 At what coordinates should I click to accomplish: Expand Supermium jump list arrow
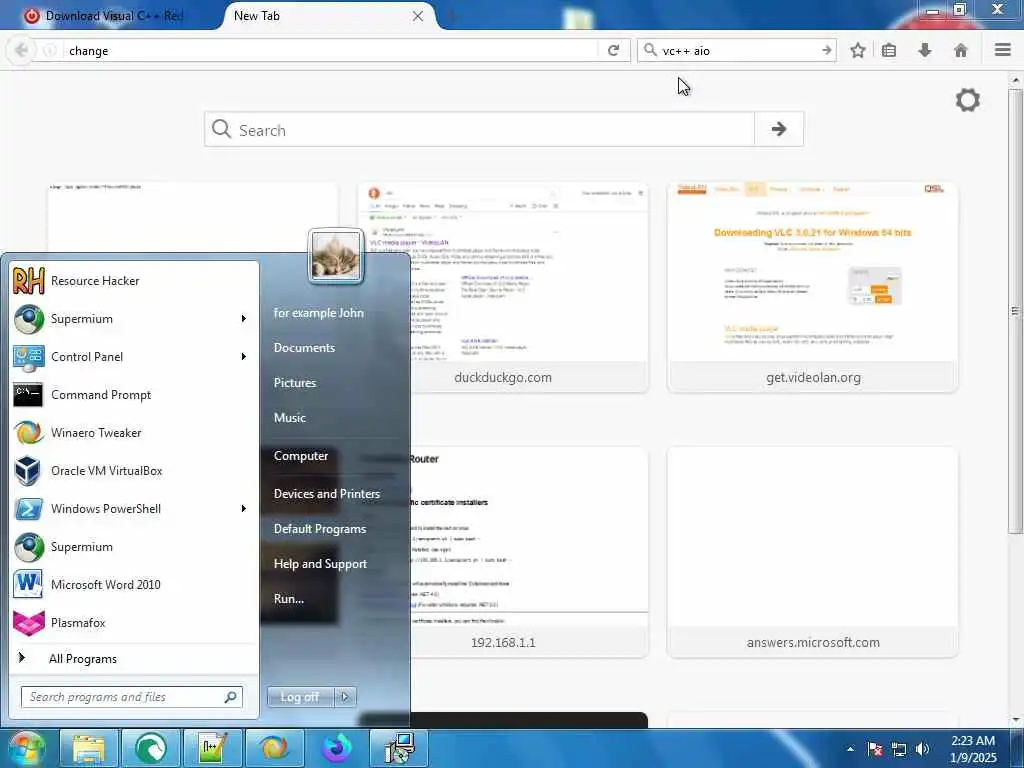(244, 319)
